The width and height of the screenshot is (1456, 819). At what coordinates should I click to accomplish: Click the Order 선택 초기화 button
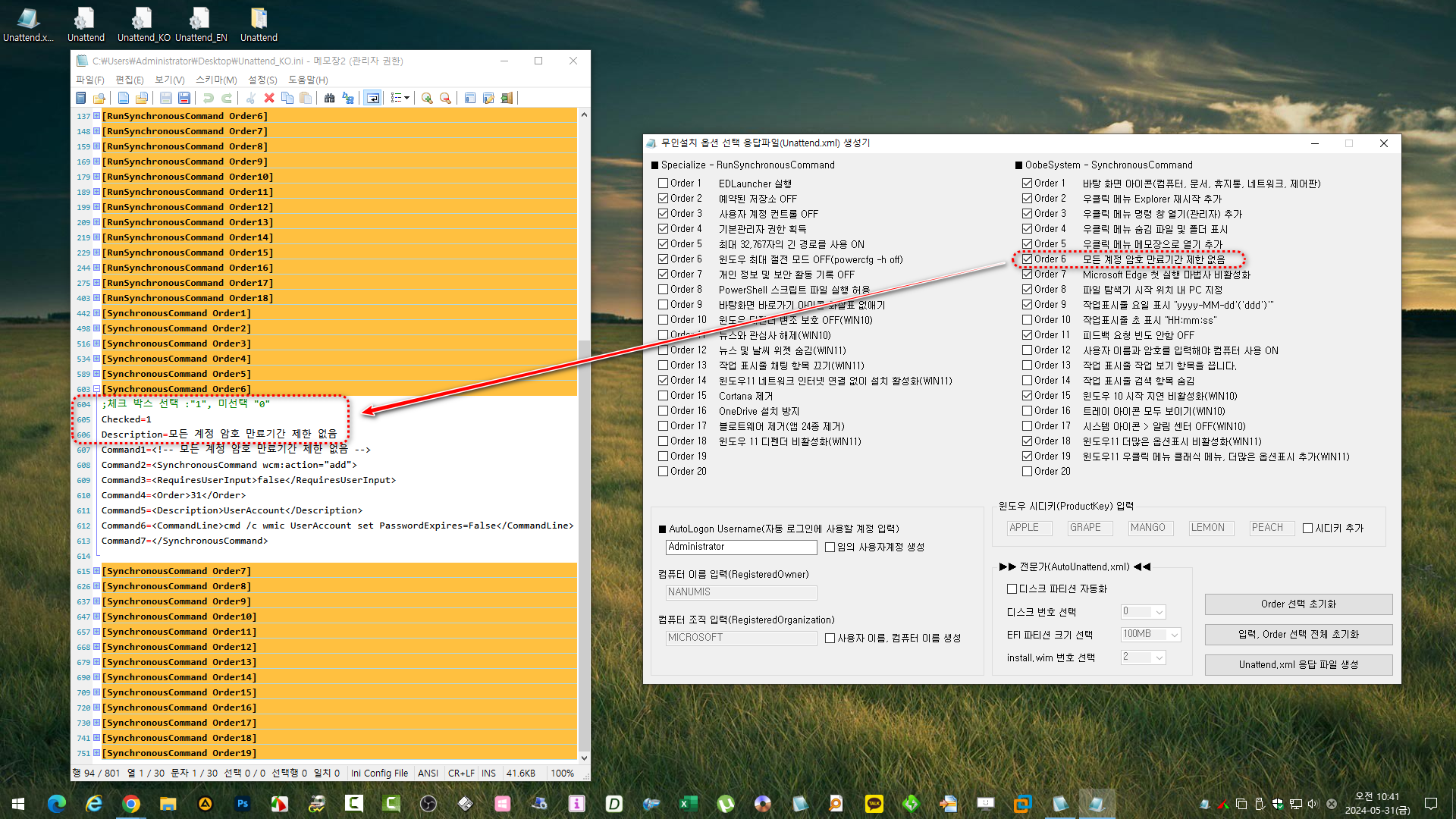point(1298,604)
